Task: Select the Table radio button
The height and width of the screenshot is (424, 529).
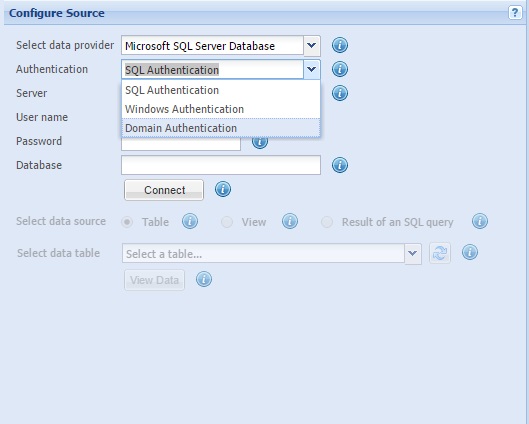Action: point(127,222)
